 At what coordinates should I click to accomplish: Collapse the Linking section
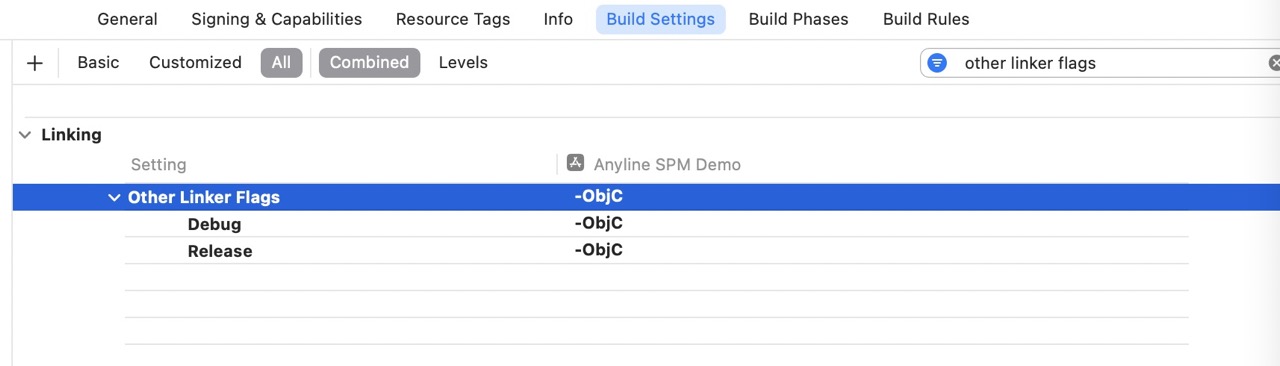click(24, 135)
